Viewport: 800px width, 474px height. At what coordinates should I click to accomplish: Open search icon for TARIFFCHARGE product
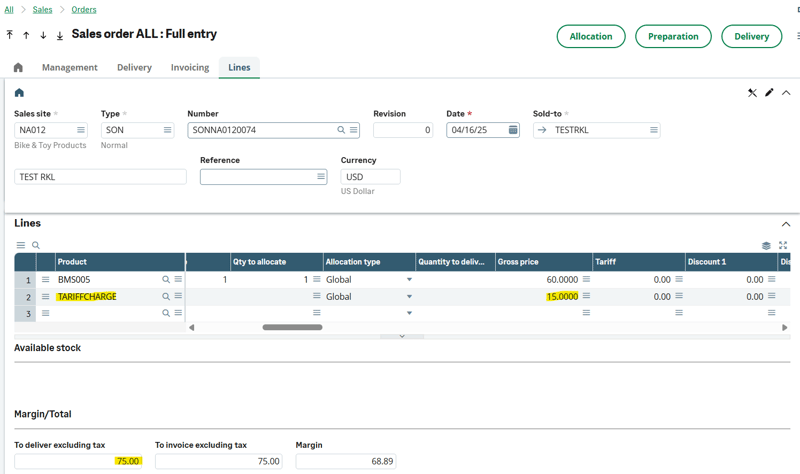166,297
